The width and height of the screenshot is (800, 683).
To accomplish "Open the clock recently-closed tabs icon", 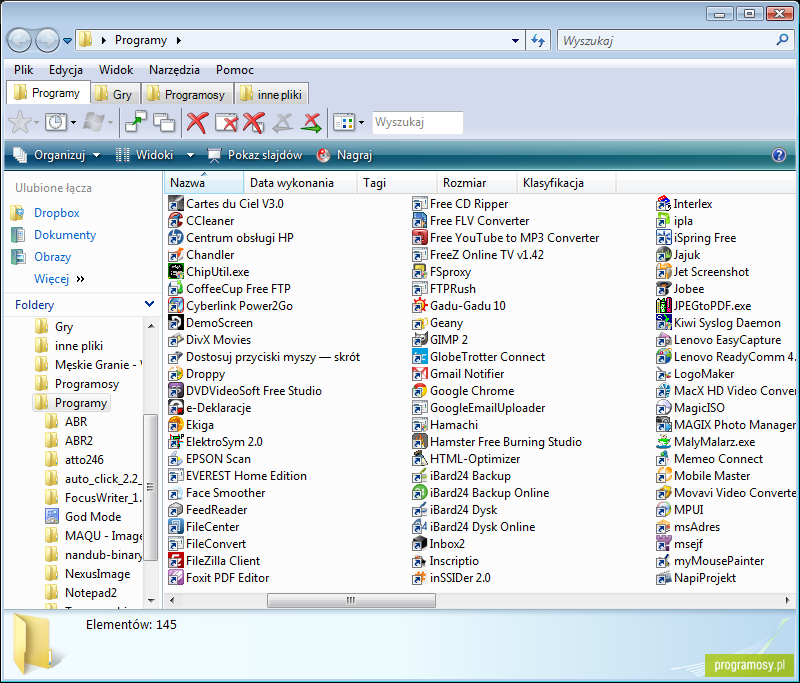I will 56,122.
